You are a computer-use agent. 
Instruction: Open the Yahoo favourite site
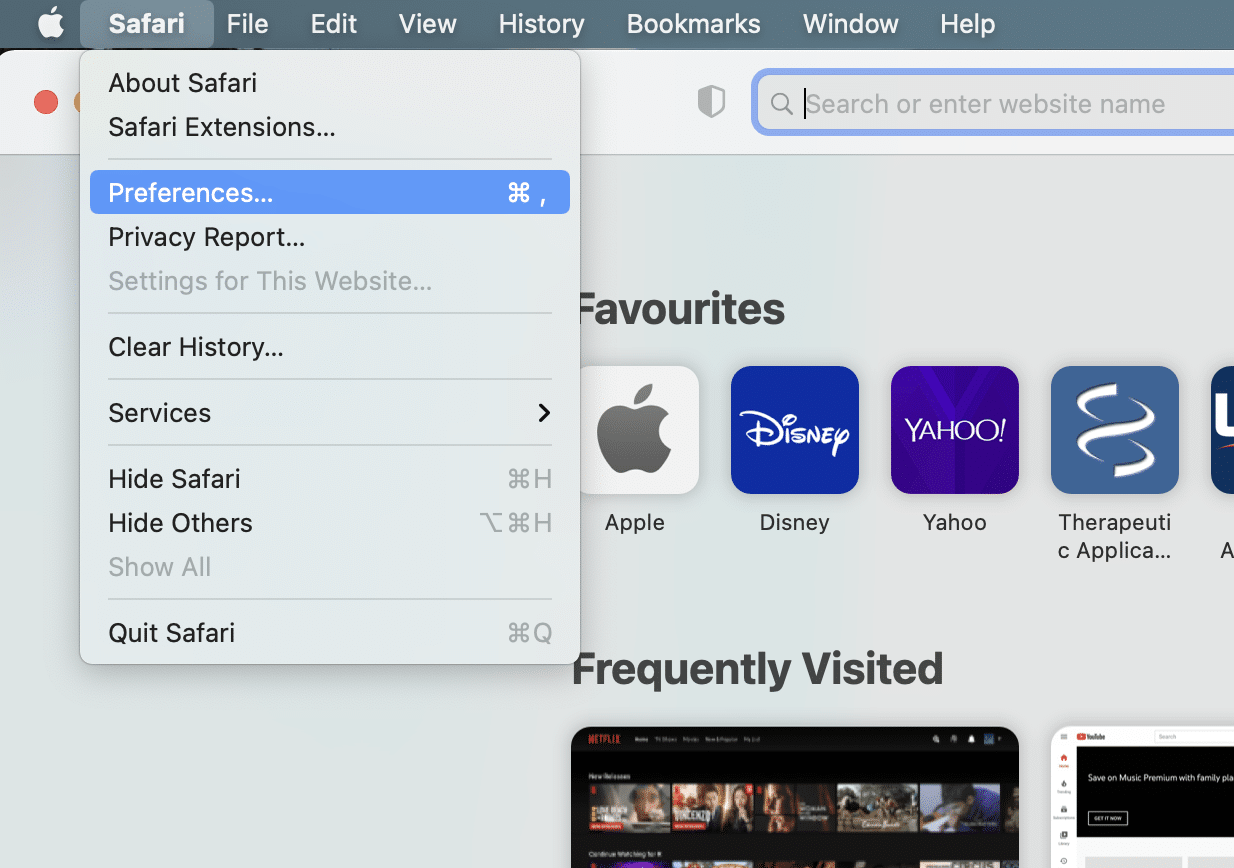954,429
